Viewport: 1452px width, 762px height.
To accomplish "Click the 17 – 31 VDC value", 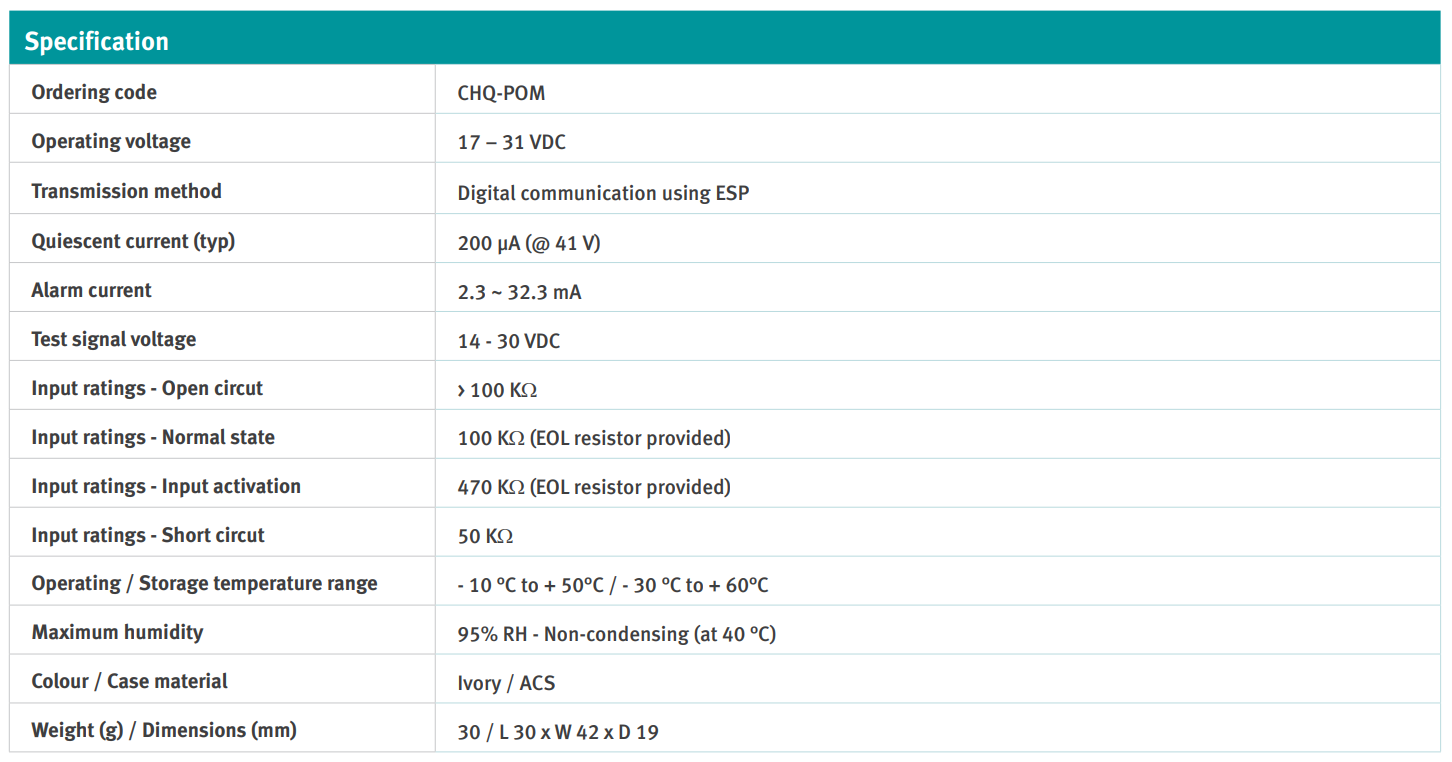I will 511,142.
